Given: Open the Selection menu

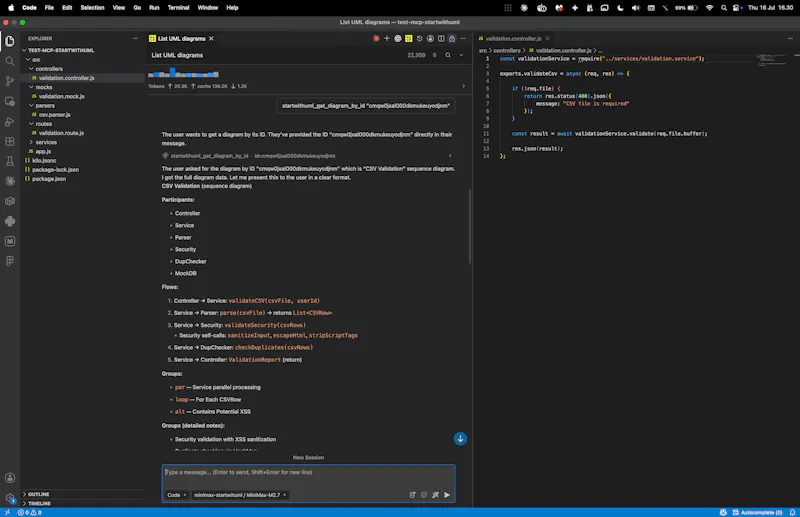Looking at the screenshot, I should (92, 8).
